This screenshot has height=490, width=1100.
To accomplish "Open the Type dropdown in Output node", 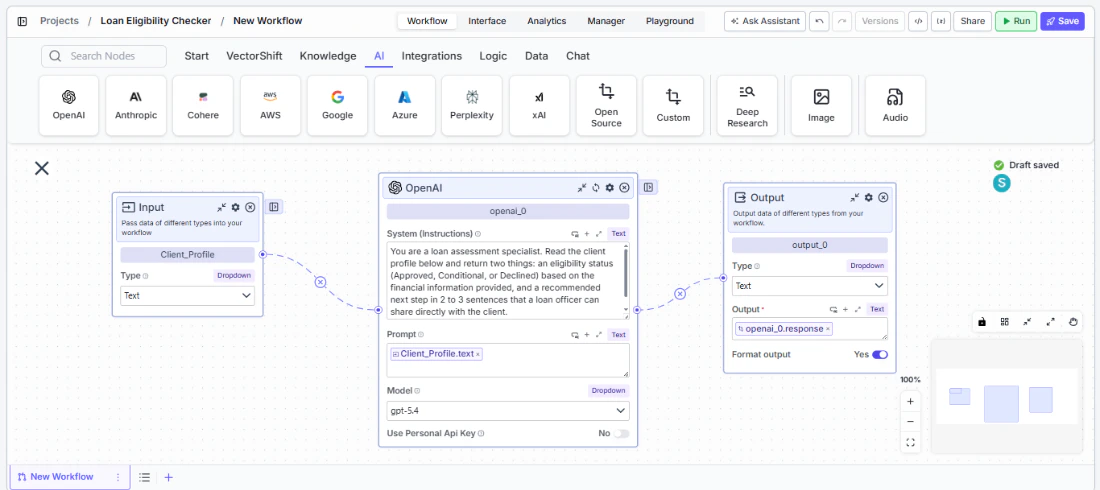I will (810, 286).
